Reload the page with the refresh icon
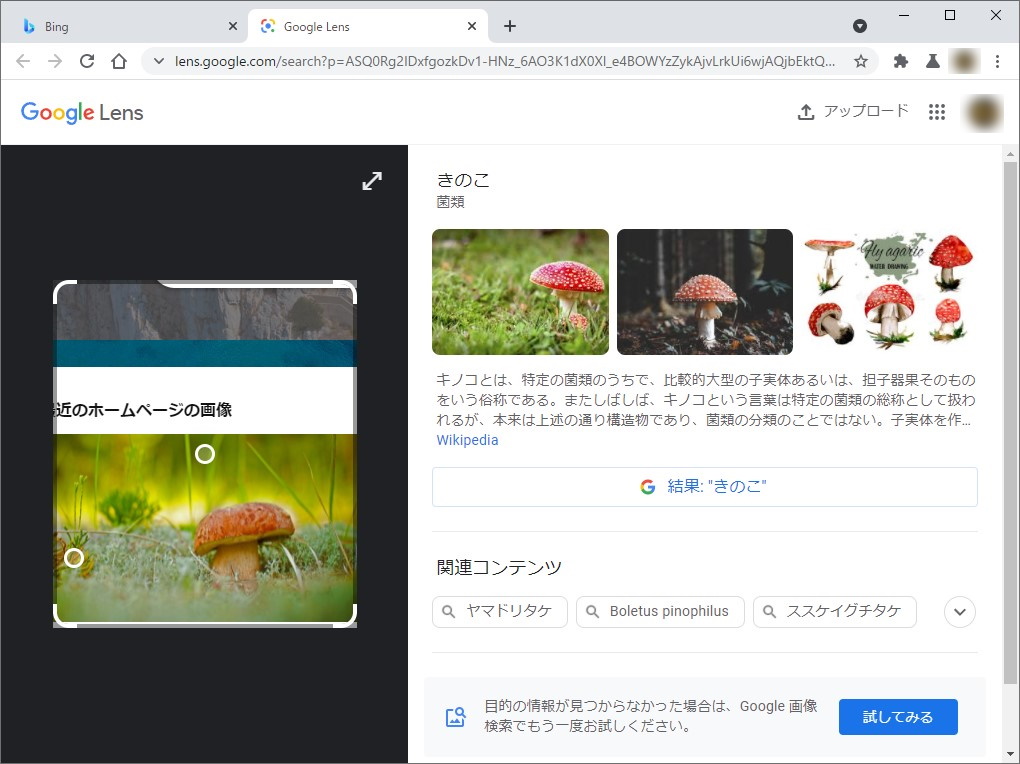 coord(87,61)
